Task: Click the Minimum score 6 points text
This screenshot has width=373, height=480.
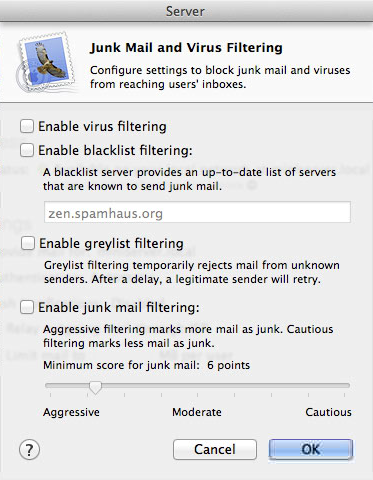Action: [x=147, y=365]
